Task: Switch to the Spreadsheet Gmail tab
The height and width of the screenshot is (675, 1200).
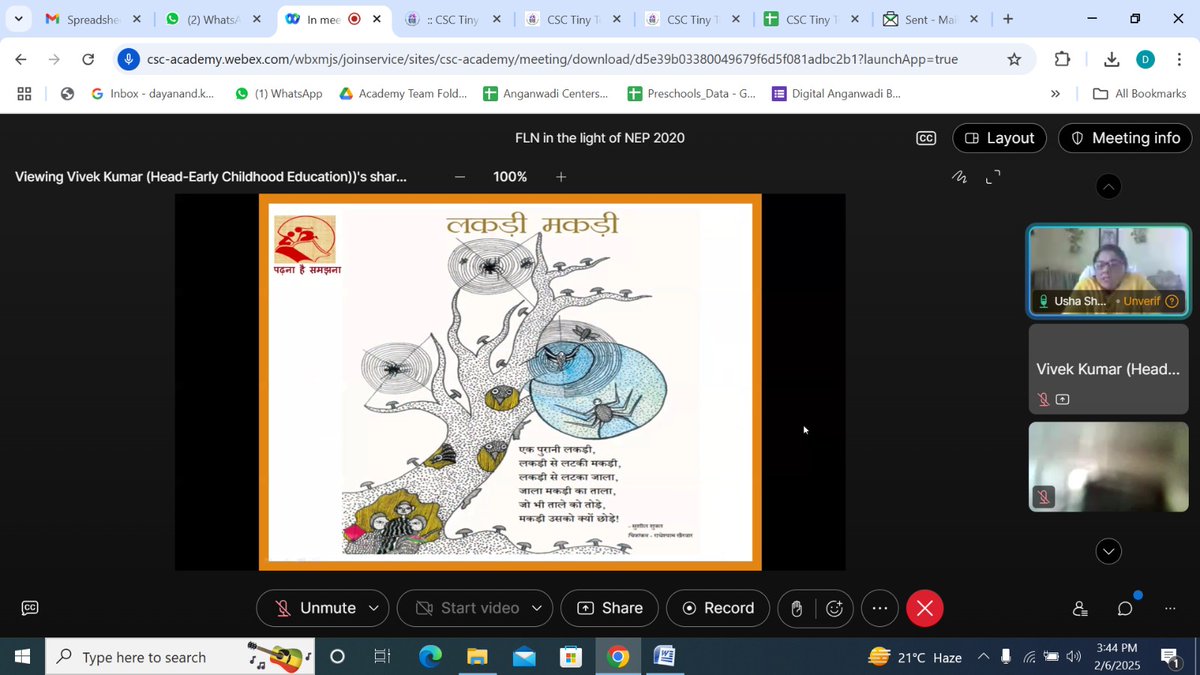Action: 93,19
